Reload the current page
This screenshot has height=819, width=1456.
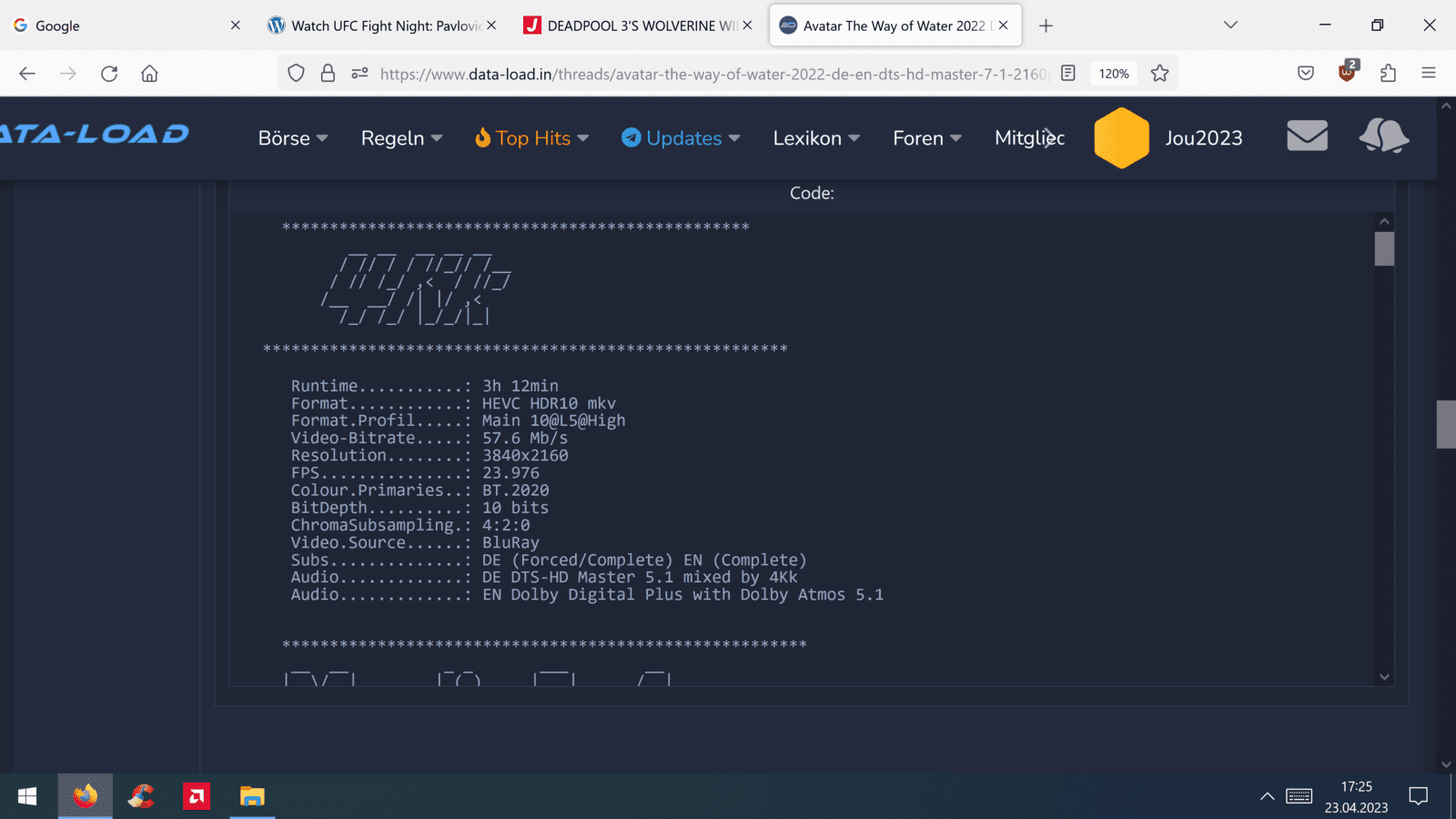109,74
